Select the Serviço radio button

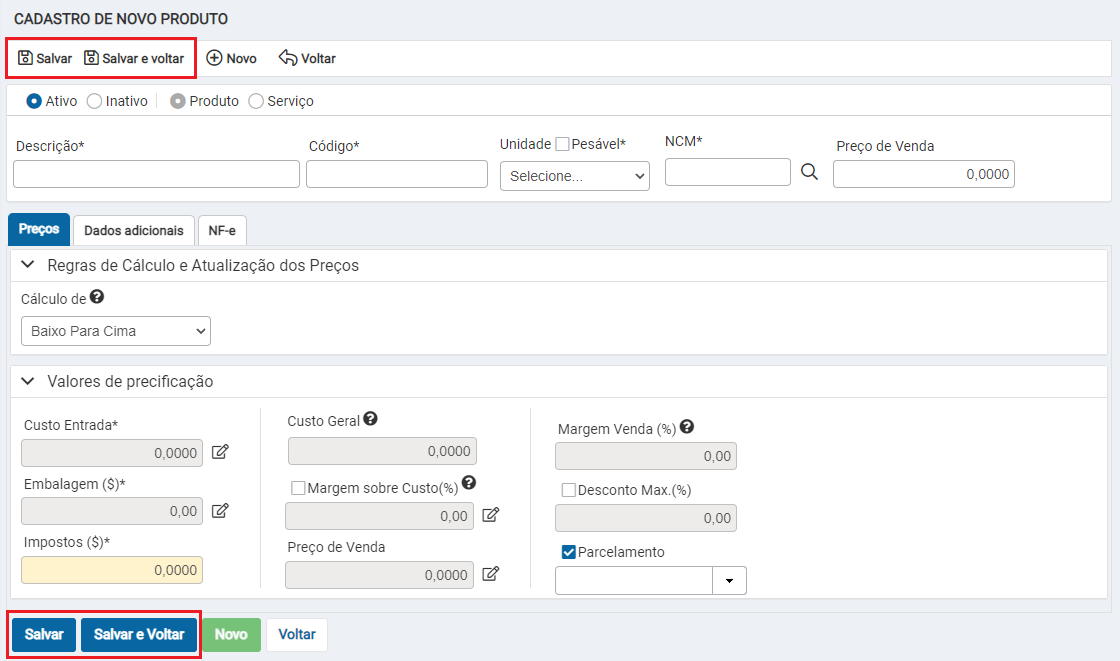(256, 101)
